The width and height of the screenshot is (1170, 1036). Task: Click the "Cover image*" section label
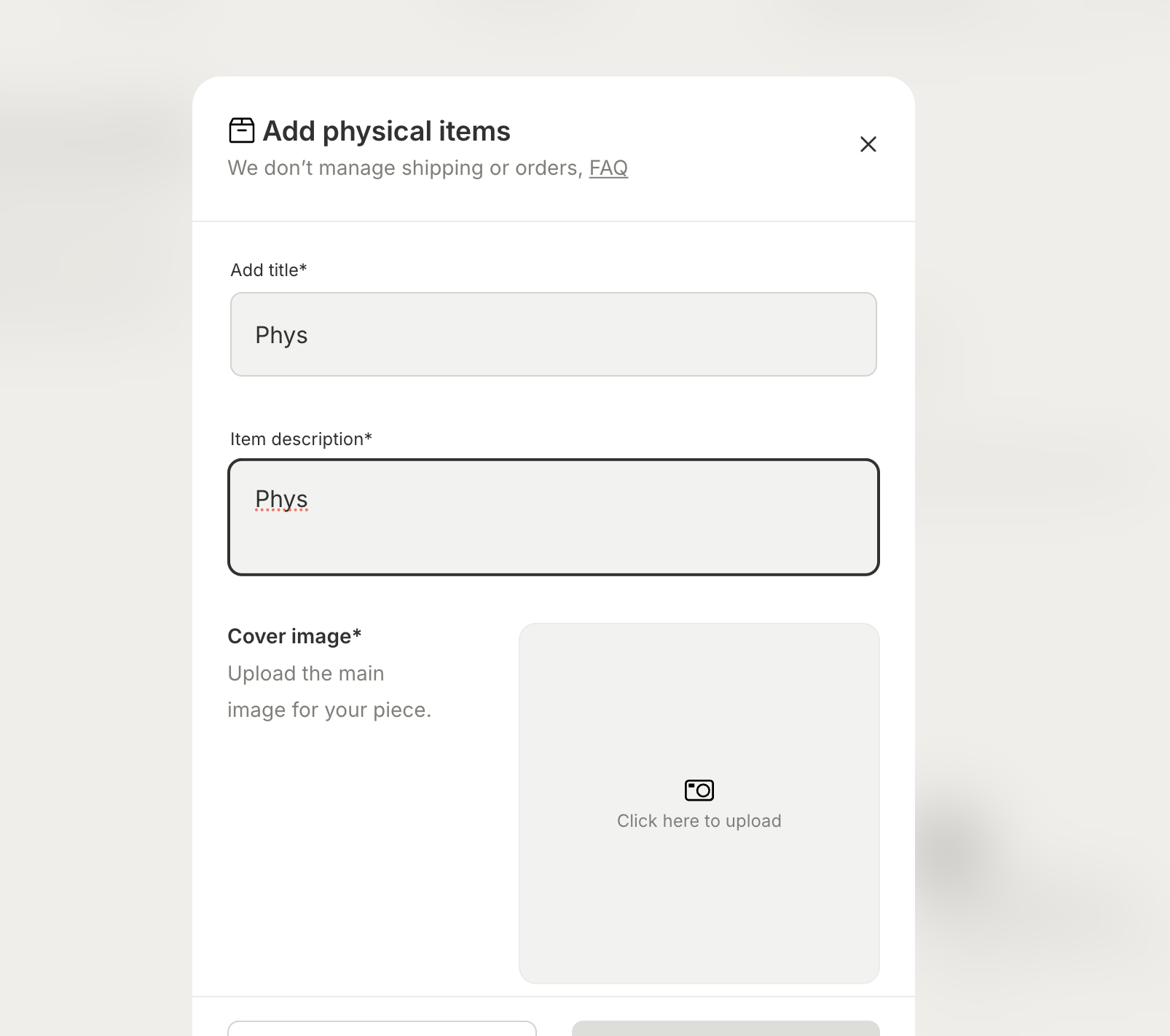[294, 636]
